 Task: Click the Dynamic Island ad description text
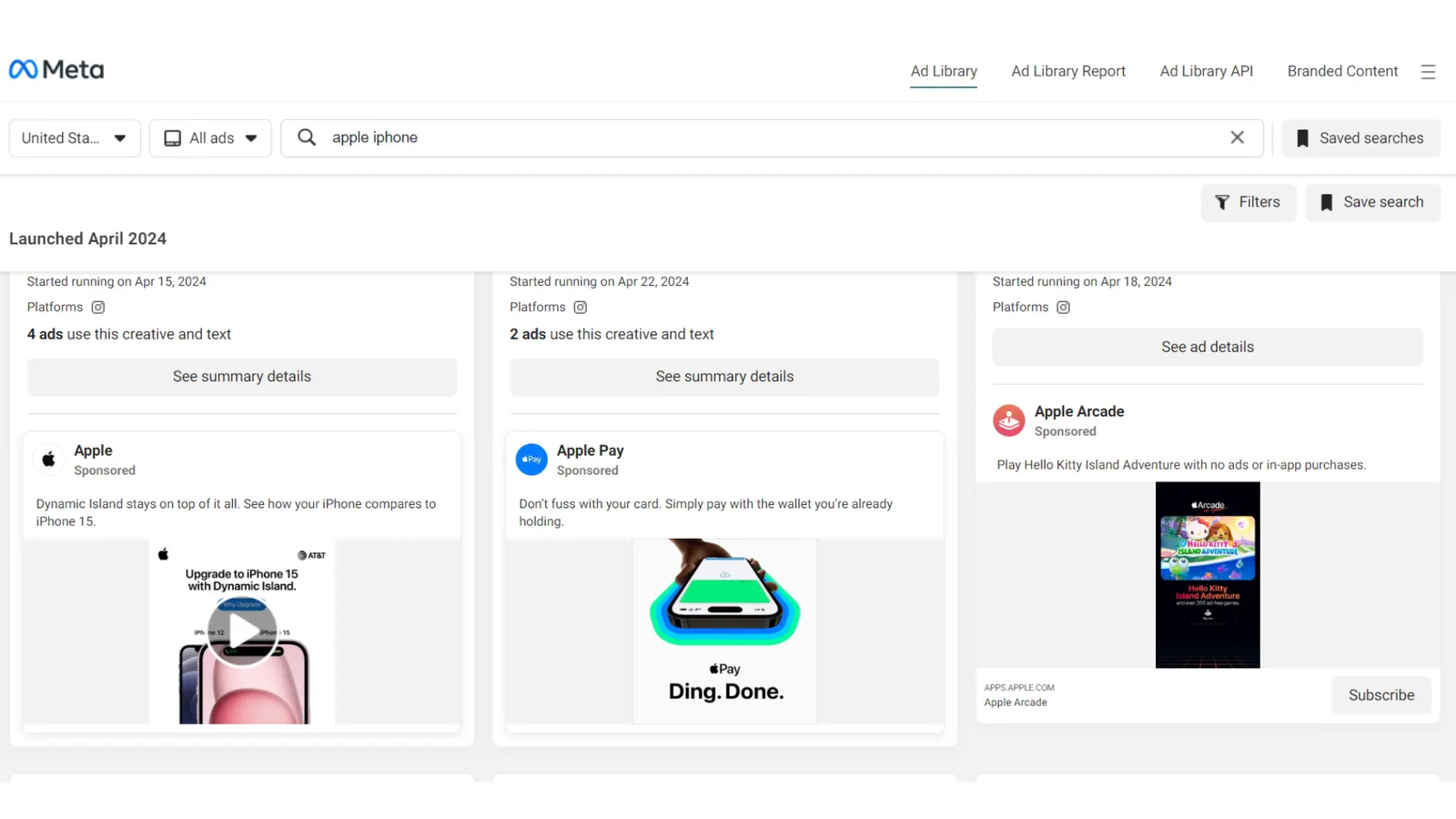coord(237,512)
